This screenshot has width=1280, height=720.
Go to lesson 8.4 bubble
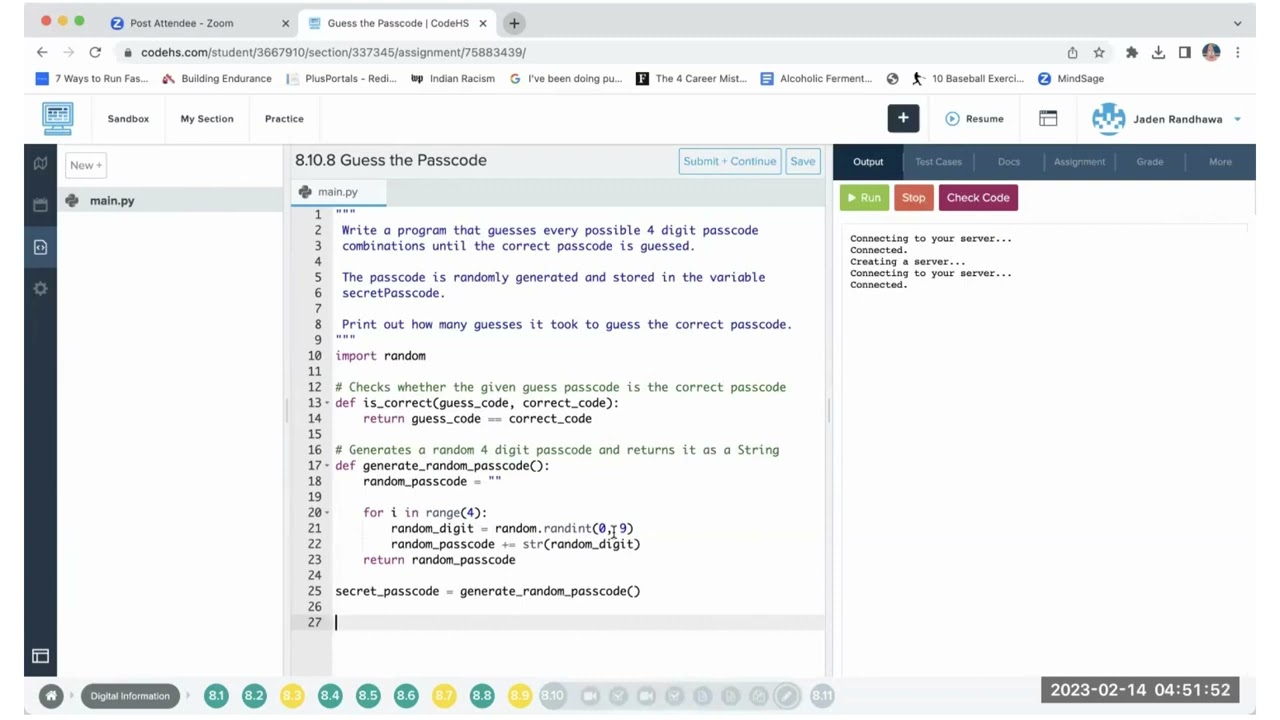tap(330, 695)
